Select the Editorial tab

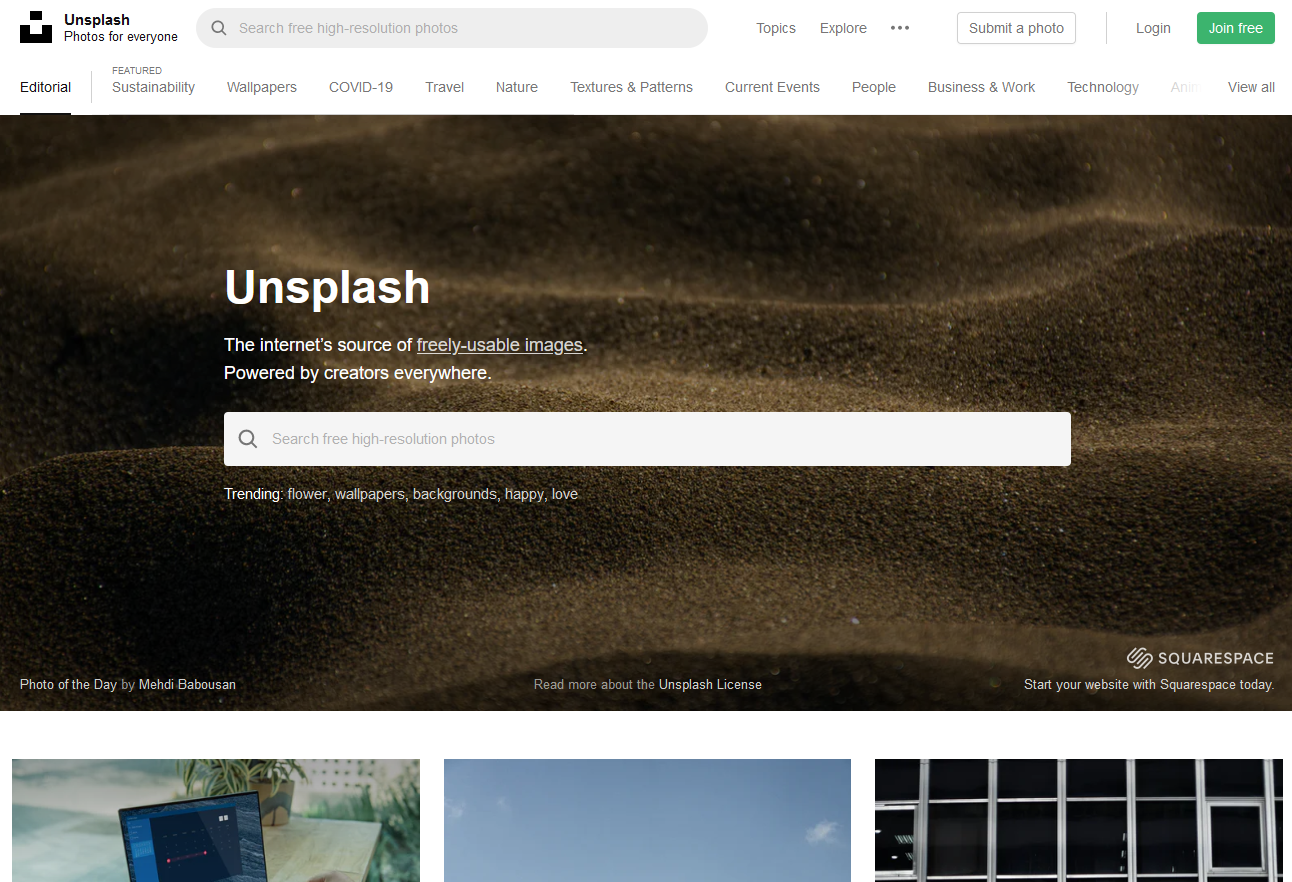tap(45, 87)
